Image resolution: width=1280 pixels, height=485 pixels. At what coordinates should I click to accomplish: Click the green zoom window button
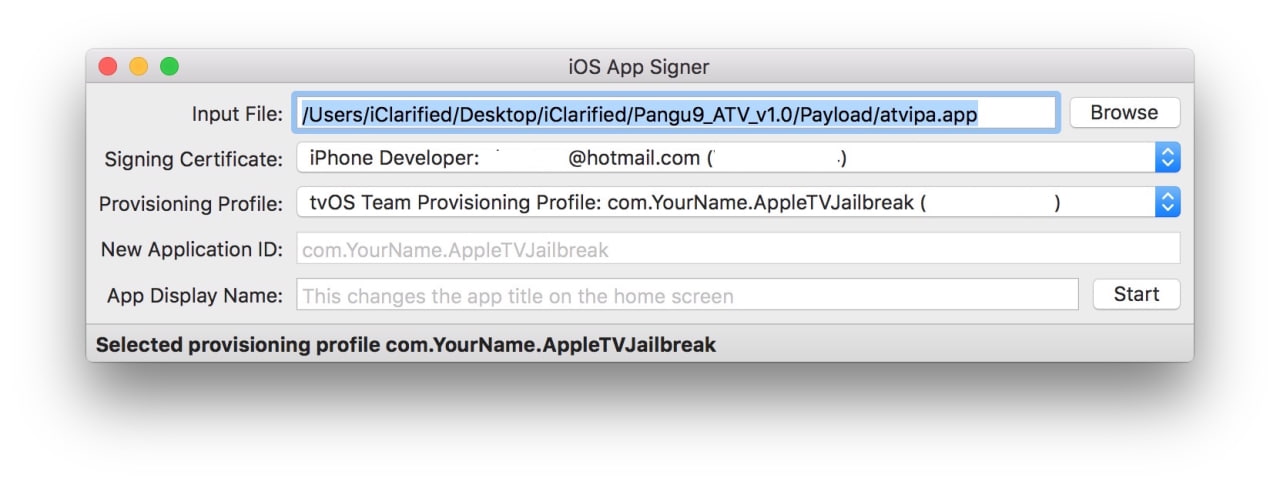[x=169, y=67]
